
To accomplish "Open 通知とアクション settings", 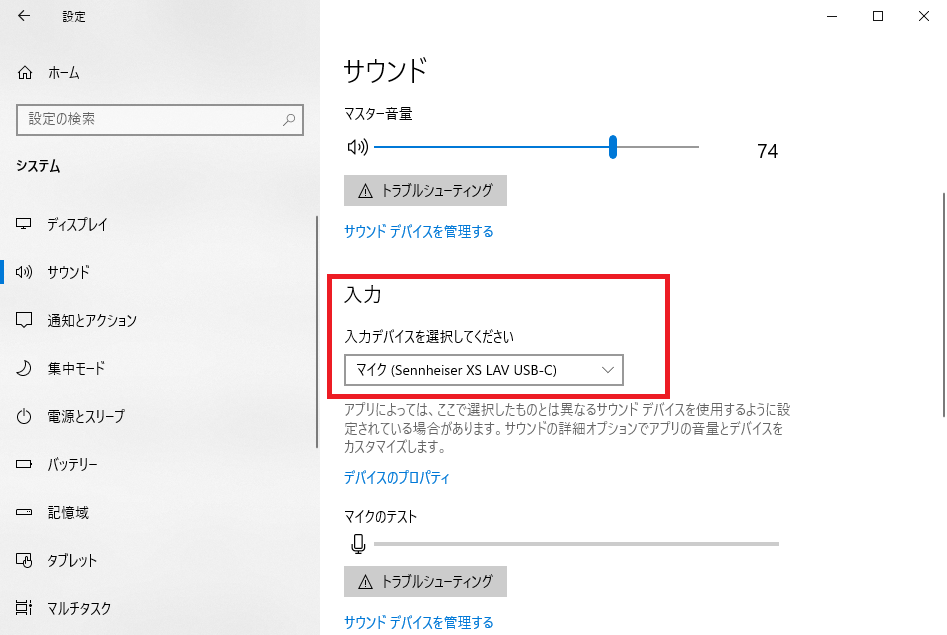I will [x=92, y=321].
